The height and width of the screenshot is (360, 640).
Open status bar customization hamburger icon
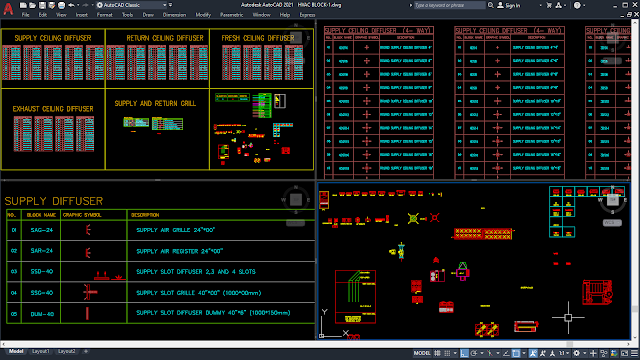click(634, 353)
